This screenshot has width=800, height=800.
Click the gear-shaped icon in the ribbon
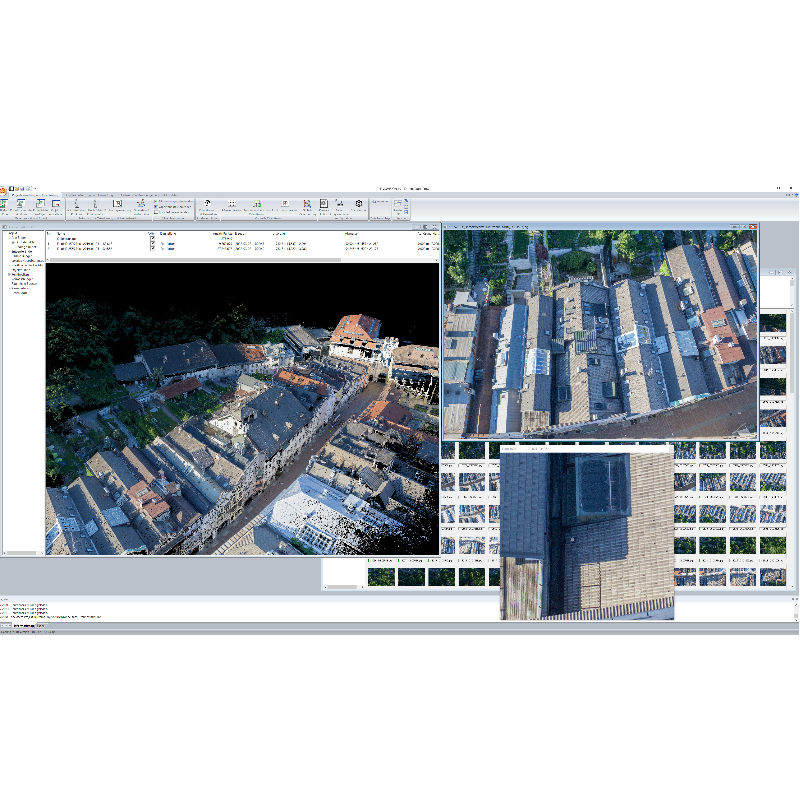359,204
